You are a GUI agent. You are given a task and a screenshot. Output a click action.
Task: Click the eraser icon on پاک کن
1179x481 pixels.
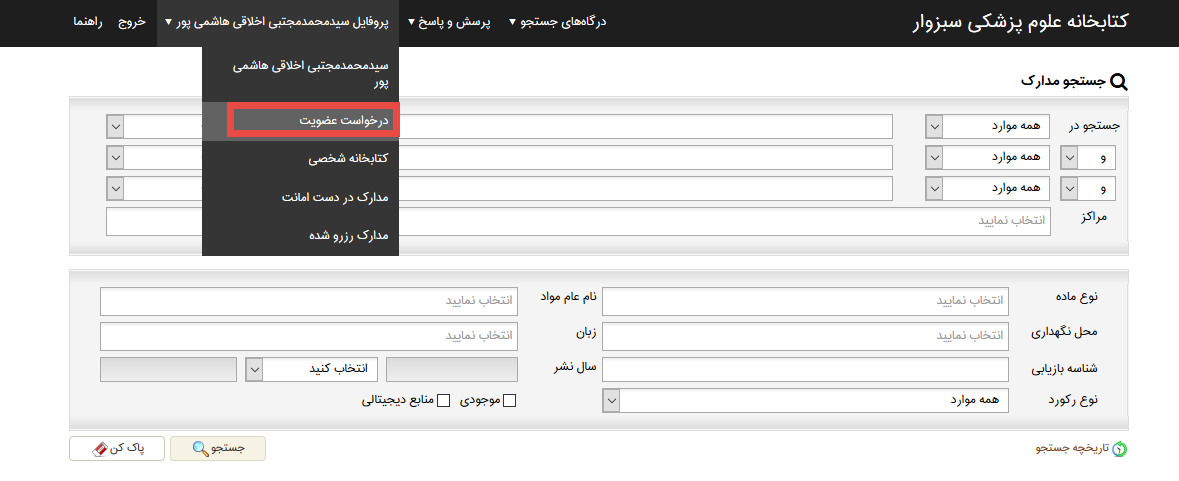98,449
